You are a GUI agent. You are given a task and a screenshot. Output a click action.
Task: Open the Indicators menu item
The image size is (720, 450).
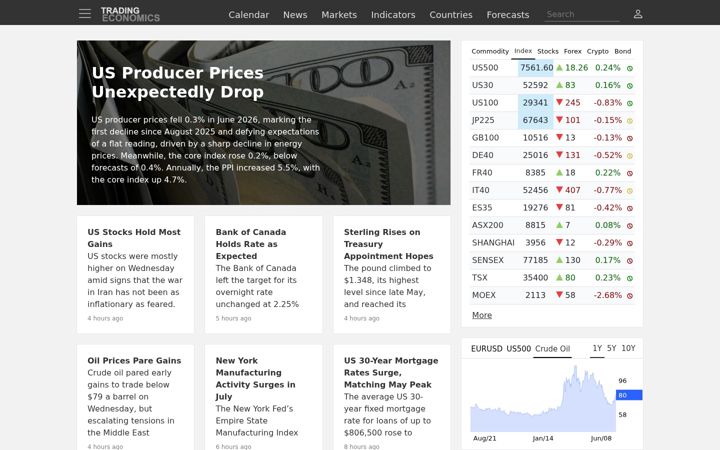click(393, 15)
